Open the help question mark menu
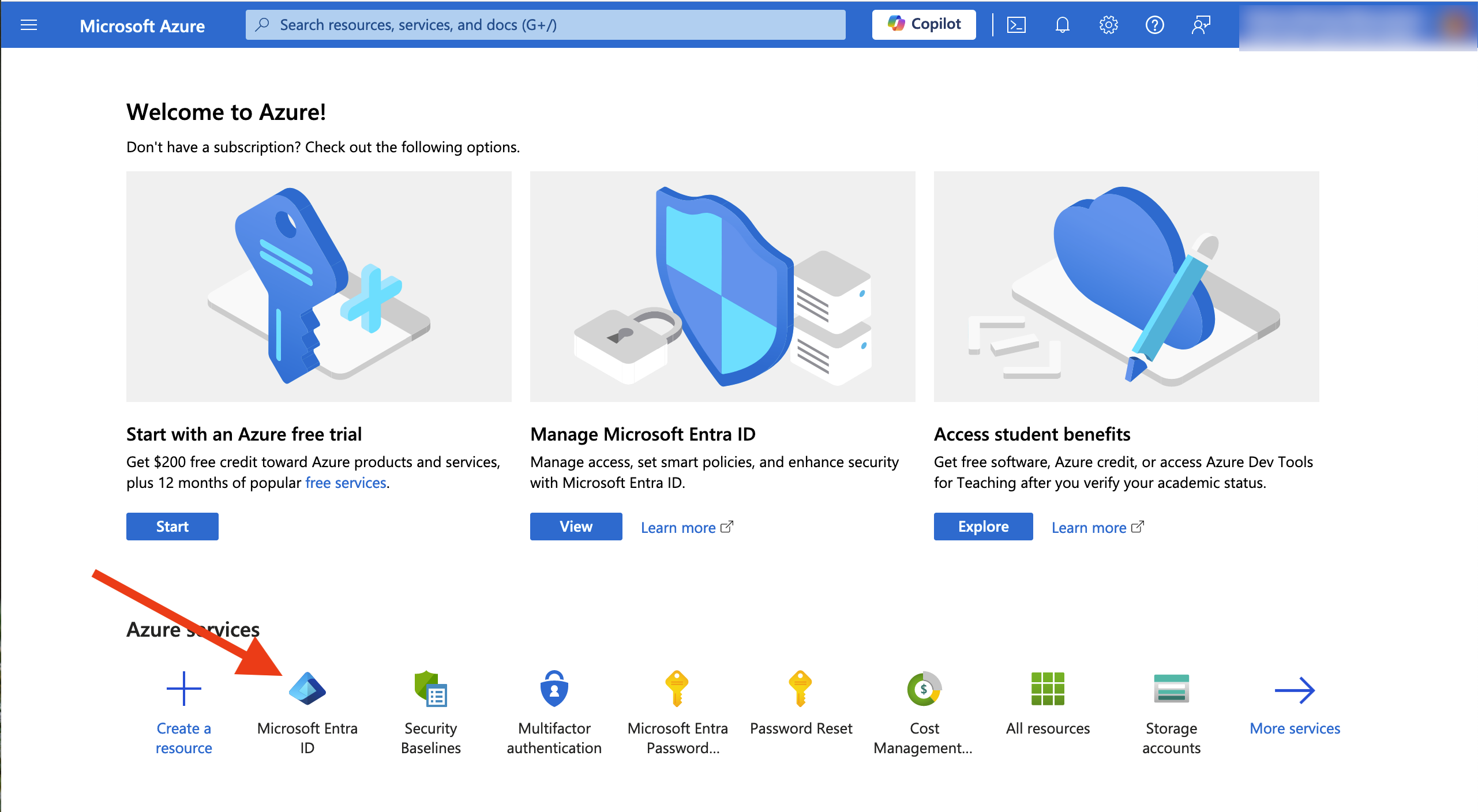 coord(1154,25)
